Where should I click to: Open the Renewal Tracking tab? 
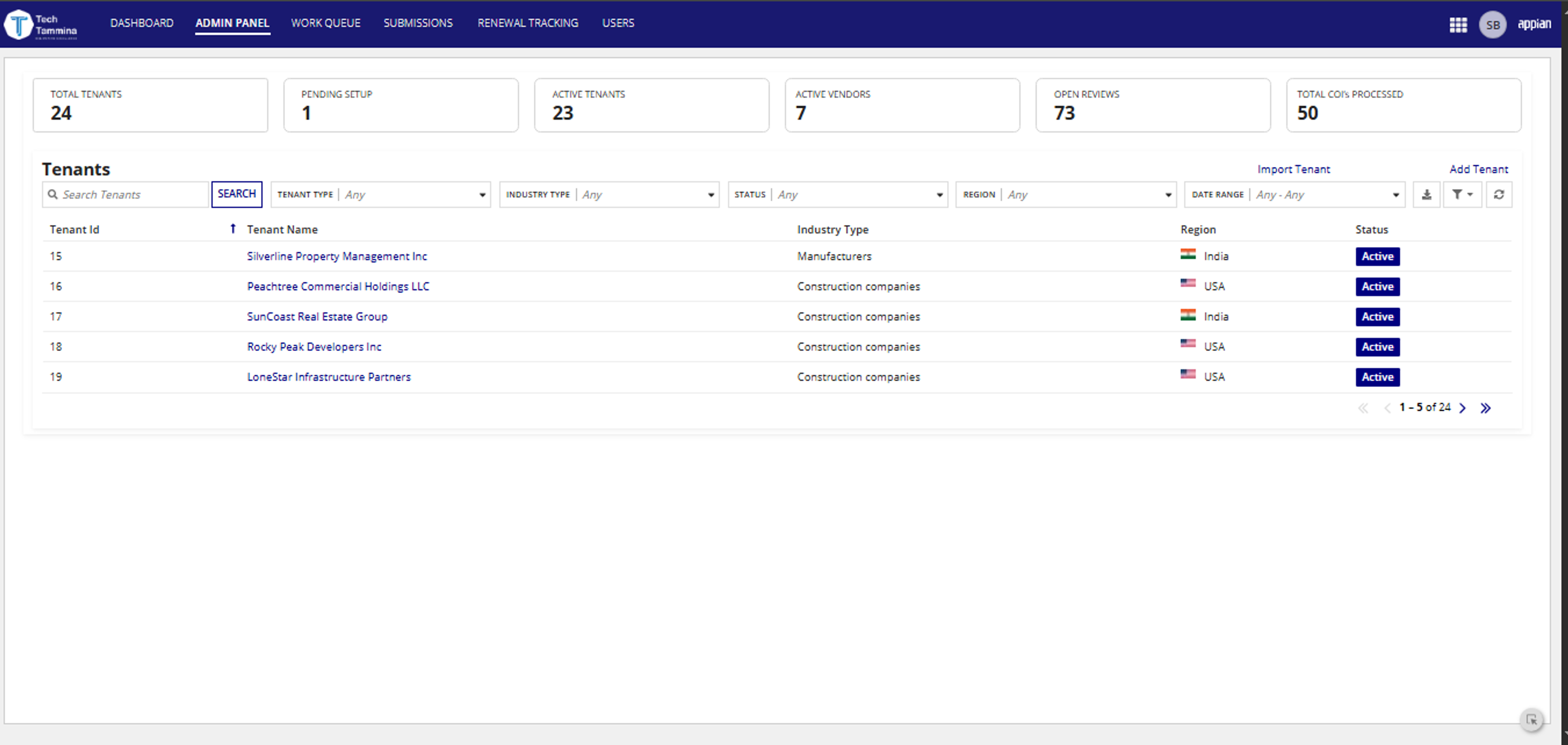pos(528,23)
